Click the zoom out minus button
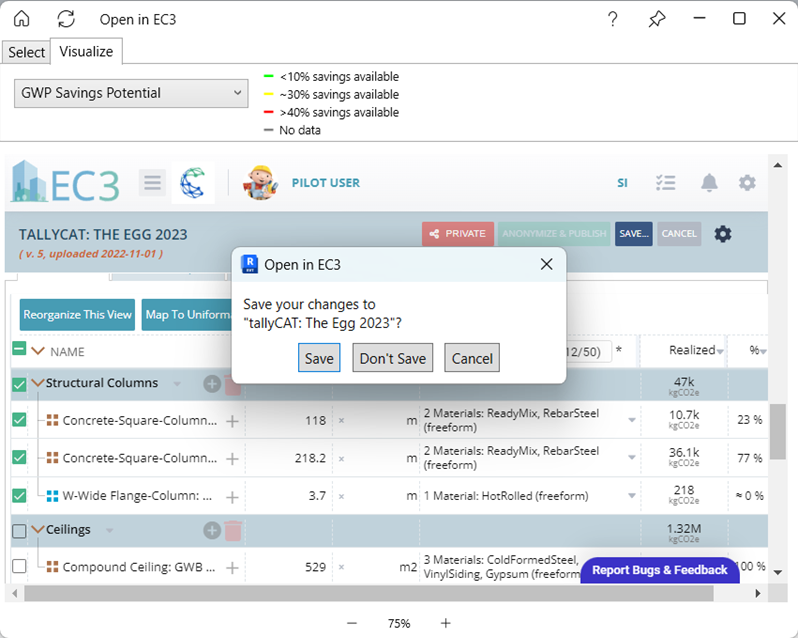This screenshot has height=638, width=798. pyautogui.click(x=352, y=623)
